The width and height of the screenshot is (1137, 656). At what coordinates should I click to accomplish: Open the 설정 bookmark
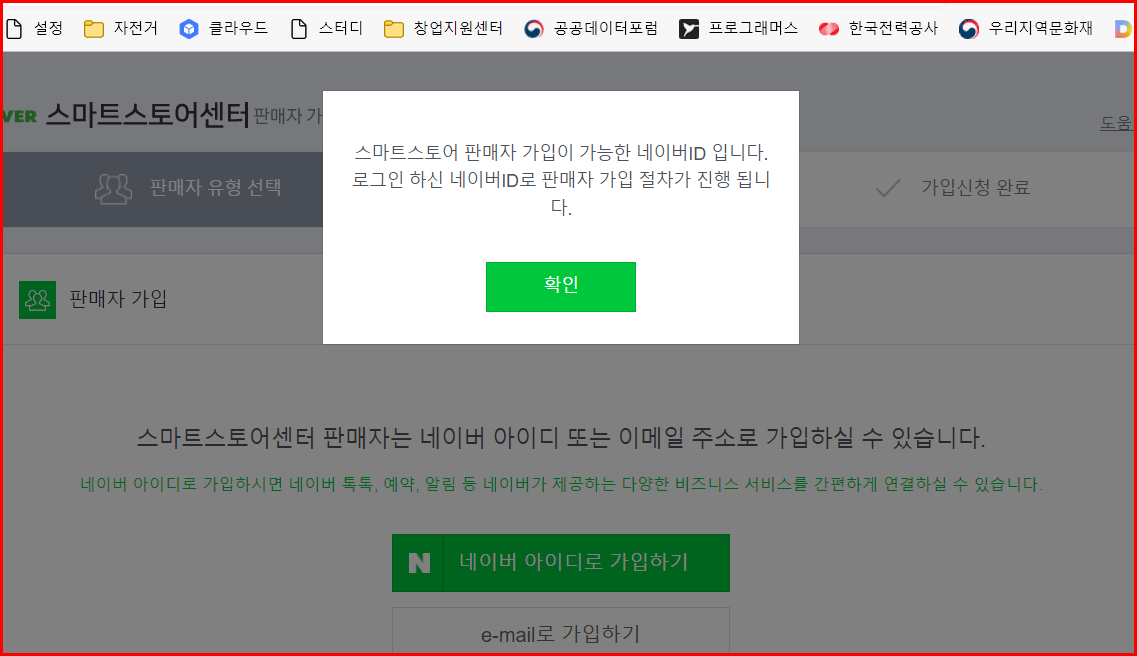pyautogui.click(x=35, y=28)
